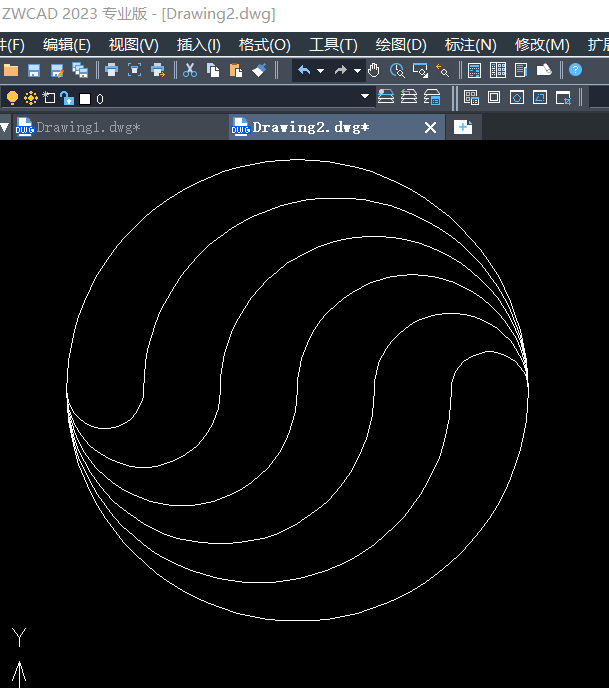Select the Cut scissors icon
609x688 pixels.
190,70
